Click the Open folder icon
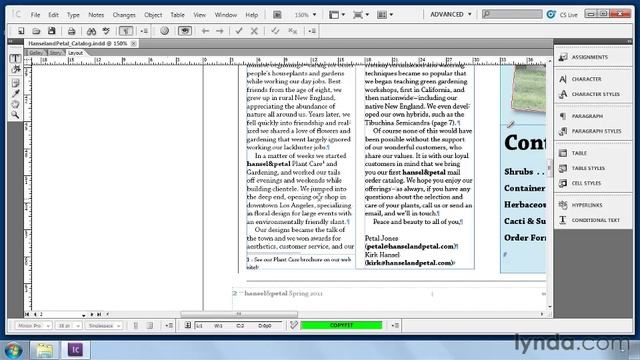The height and width of the screenshot is (360, 640). point(36,31)
